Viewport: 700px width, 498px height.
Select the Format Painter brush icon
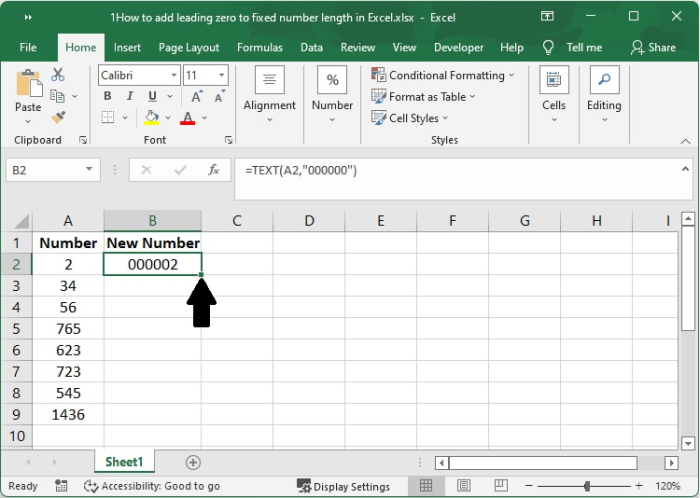point(57,117)
